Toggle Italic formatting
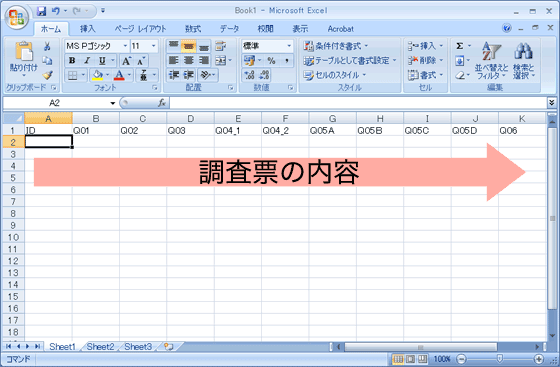 [x=87, y=61]
